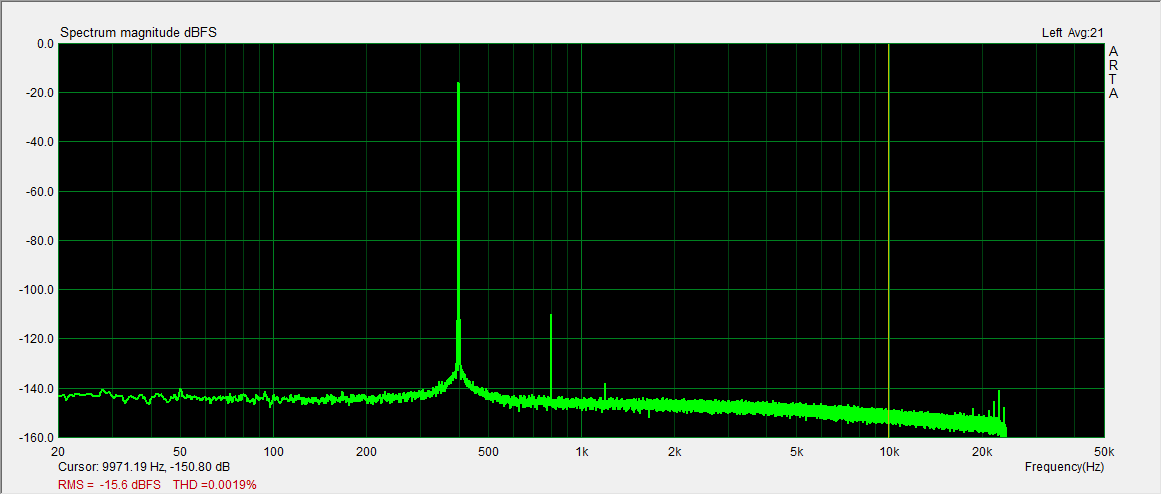Screen dimensions: 1162x495
Task: Click the 1k label on the frequency axis
Action: 581,451
